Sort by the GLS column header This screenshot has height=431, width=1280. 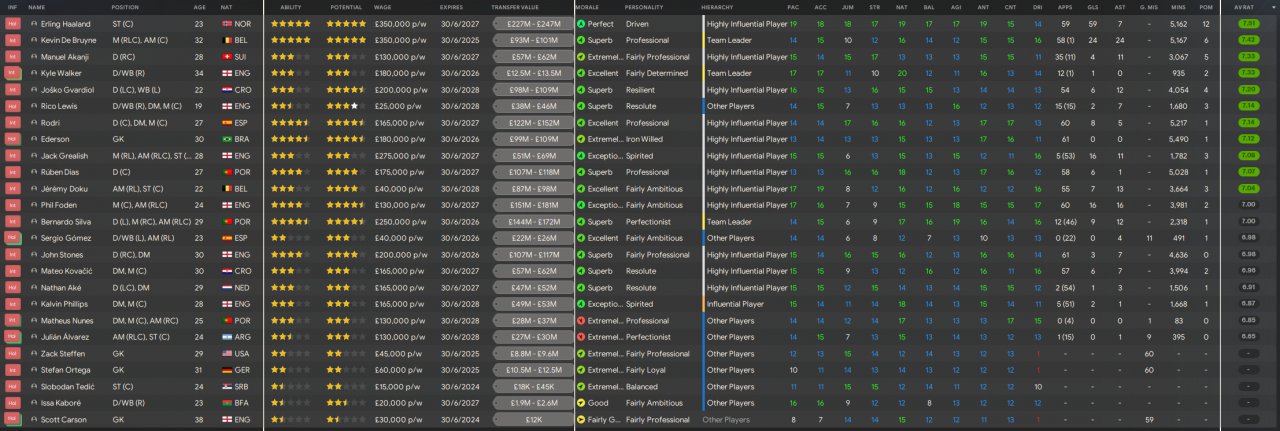click(x=1092, y=7)
